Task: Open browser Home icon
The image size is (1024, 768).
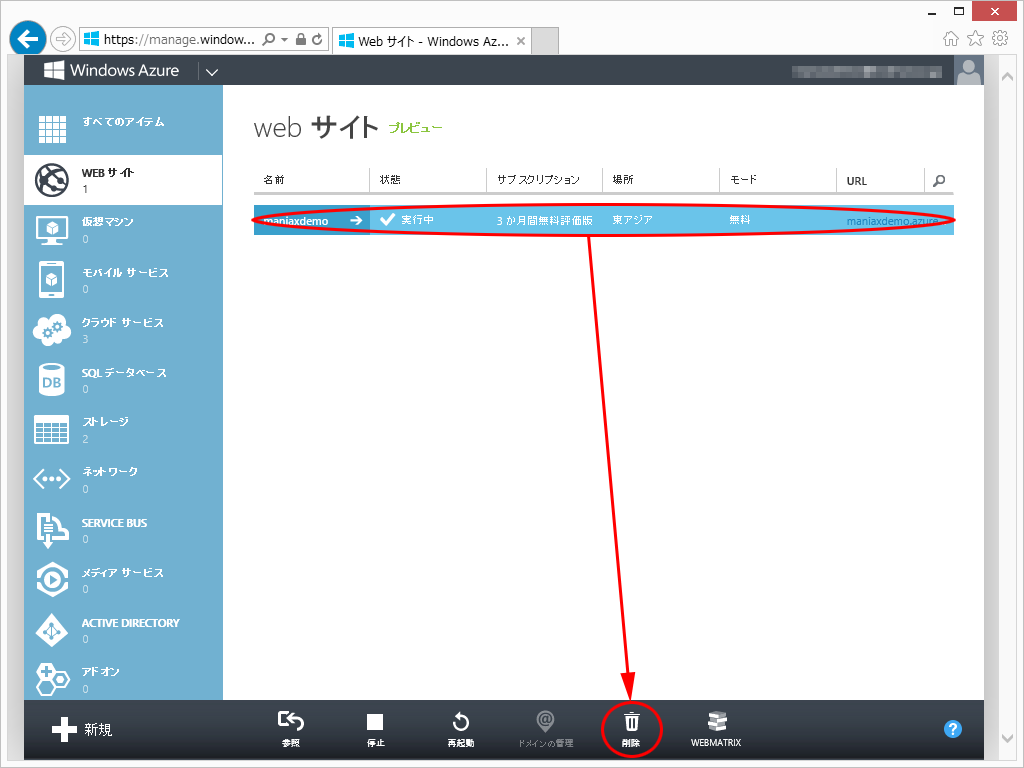Action: click(951, 39)
